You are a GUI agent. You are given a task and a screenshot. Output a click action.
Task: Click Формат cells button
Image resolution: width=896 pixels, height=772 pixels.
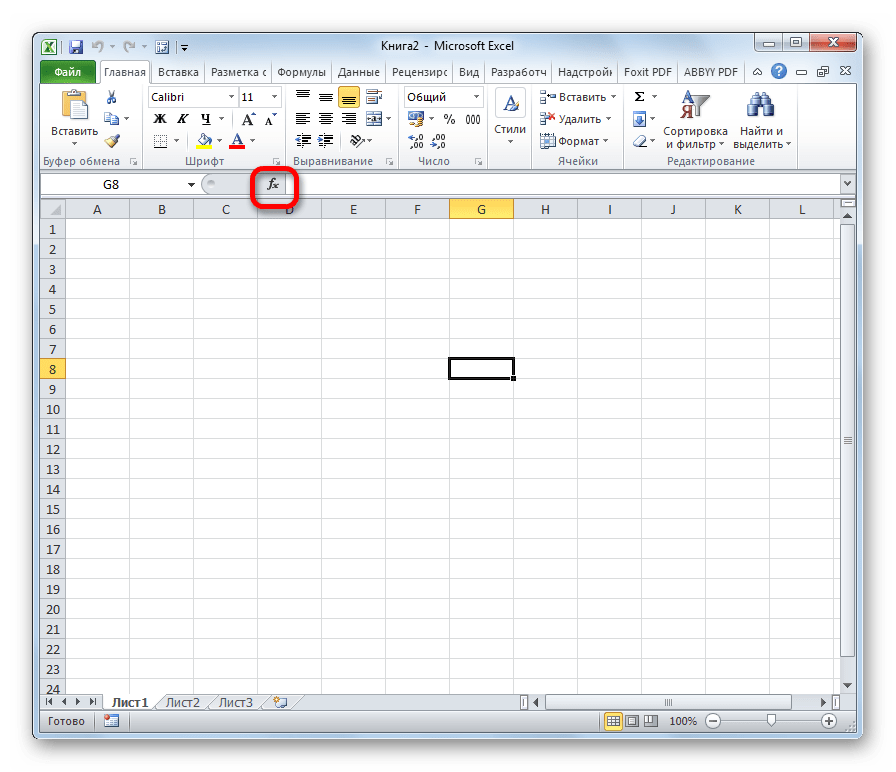pos(574,141)
